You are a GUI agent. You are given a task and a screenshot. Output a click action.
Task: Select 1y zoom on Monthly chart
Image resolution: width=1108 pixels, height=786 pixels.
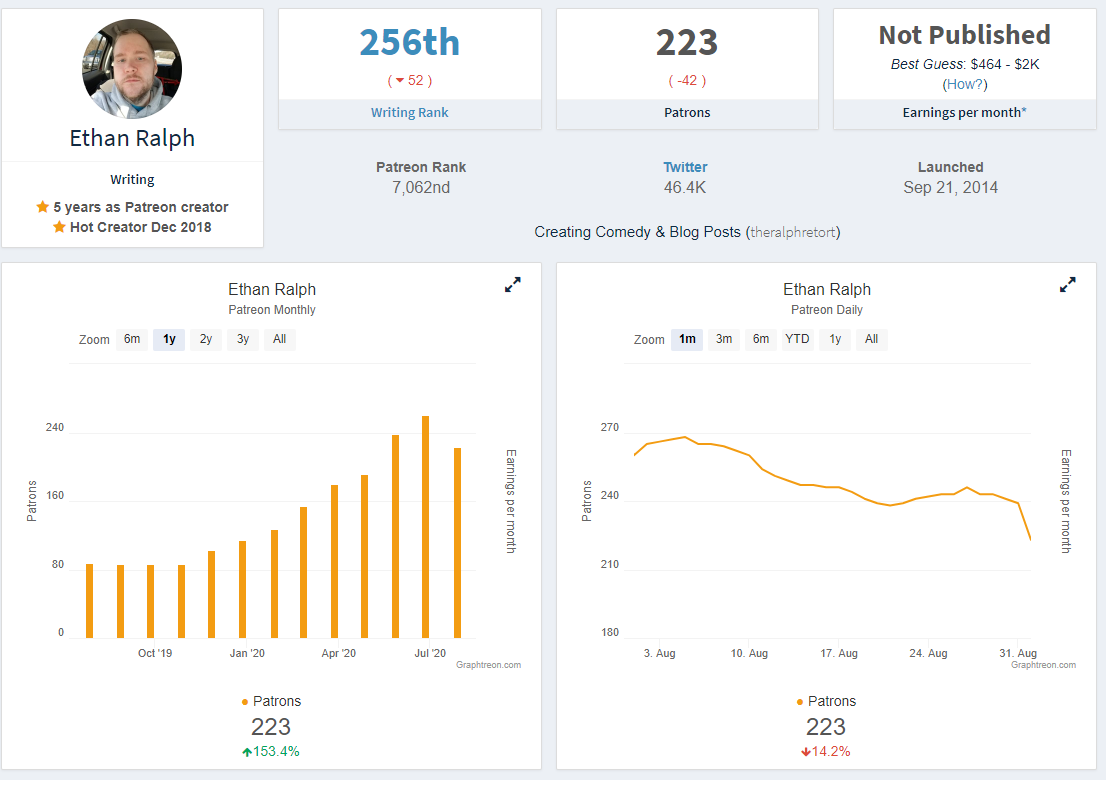tap(169, 339)
